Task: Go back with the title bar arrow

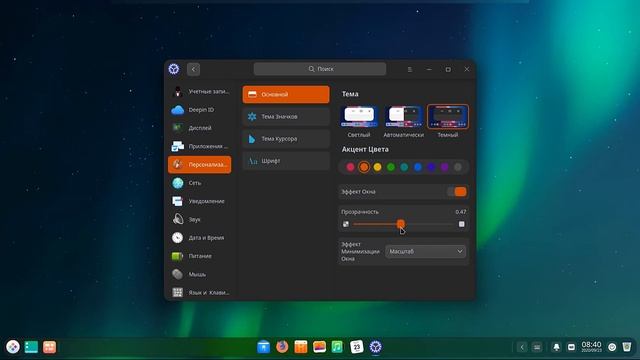Action: coord(193,69)
